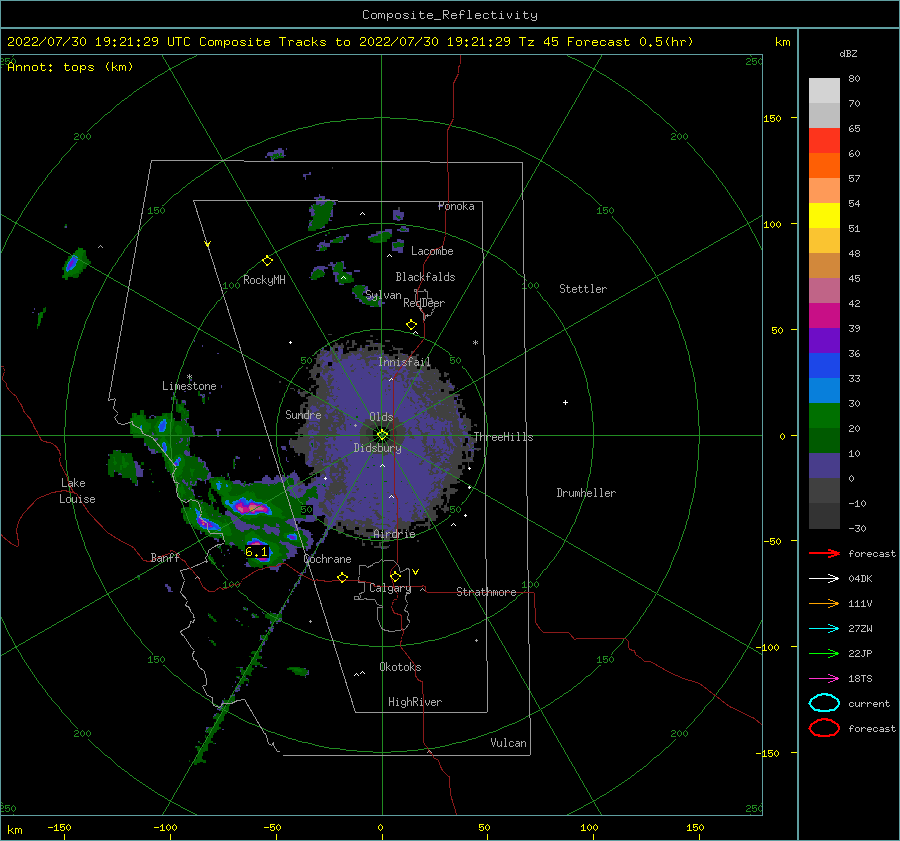Select the orange 111V track arrow
This screenshot has height=841, width=900.
tap(824, 603)
